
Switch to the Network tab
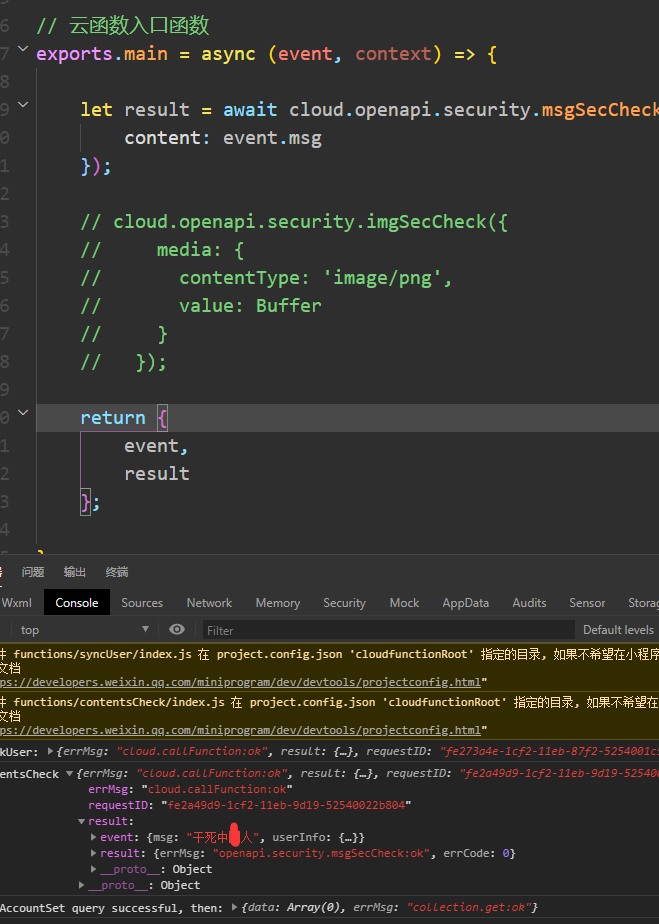pyautogui.click(x=209, y=602)
